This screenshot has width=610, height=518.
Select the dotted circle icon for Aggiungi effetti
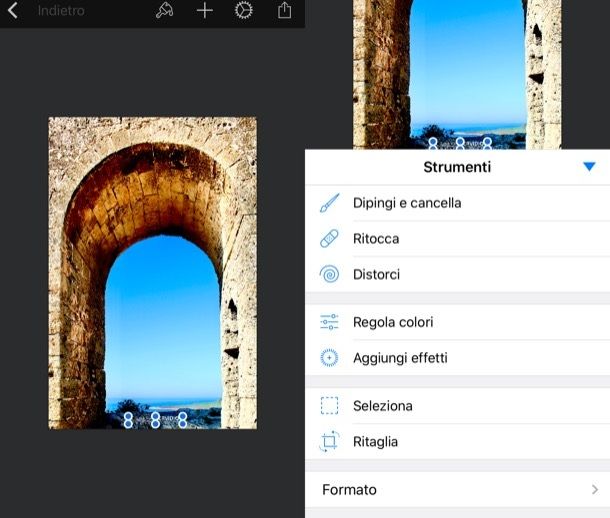pyautogui.click(x=330, y=358)
